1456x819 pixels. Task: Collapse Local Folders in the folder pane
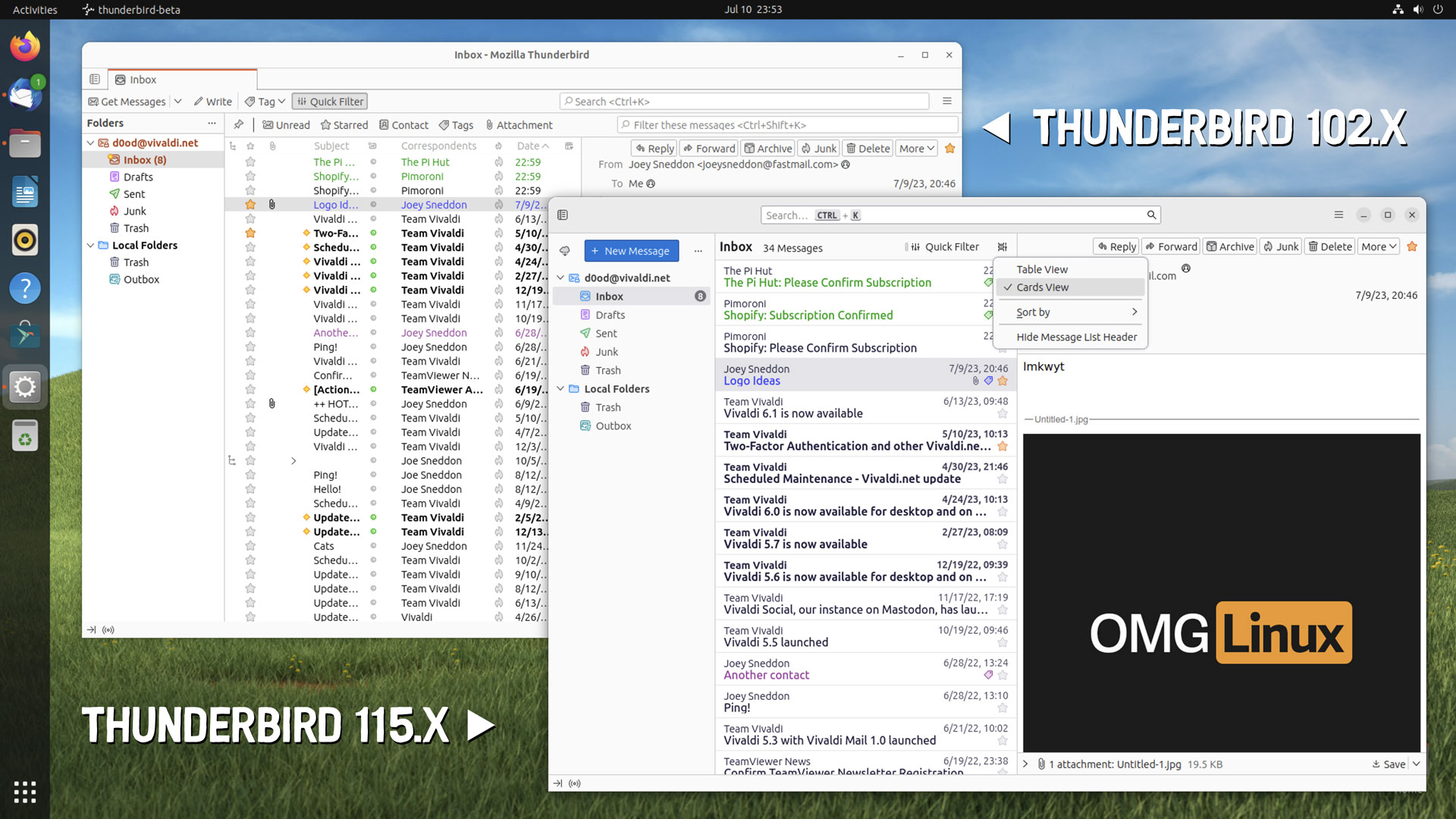pos(561,388)
